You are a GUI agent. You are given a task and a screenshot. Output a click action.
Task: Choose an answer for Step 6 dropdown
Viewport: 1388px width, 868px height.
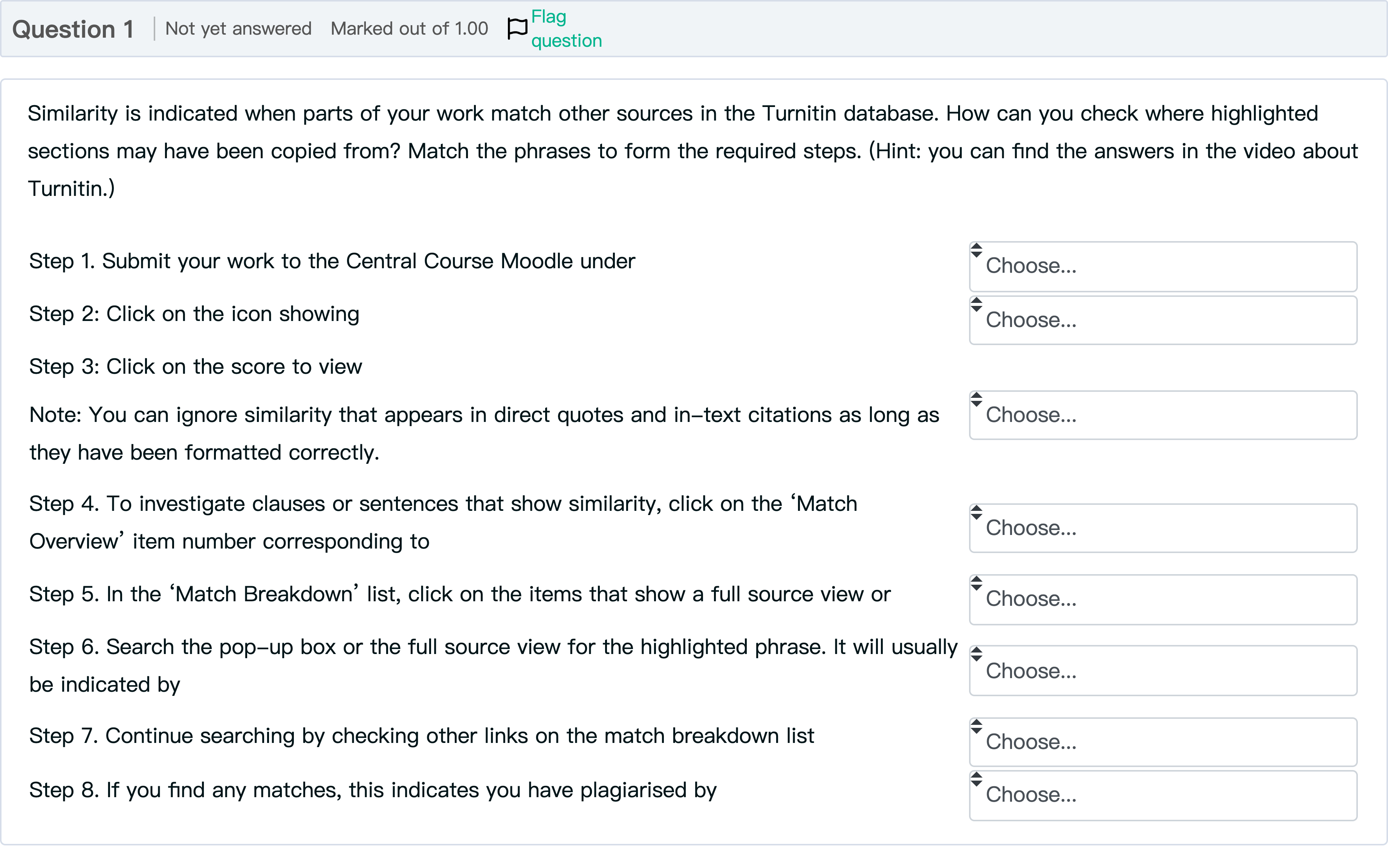pos(1162,671)
